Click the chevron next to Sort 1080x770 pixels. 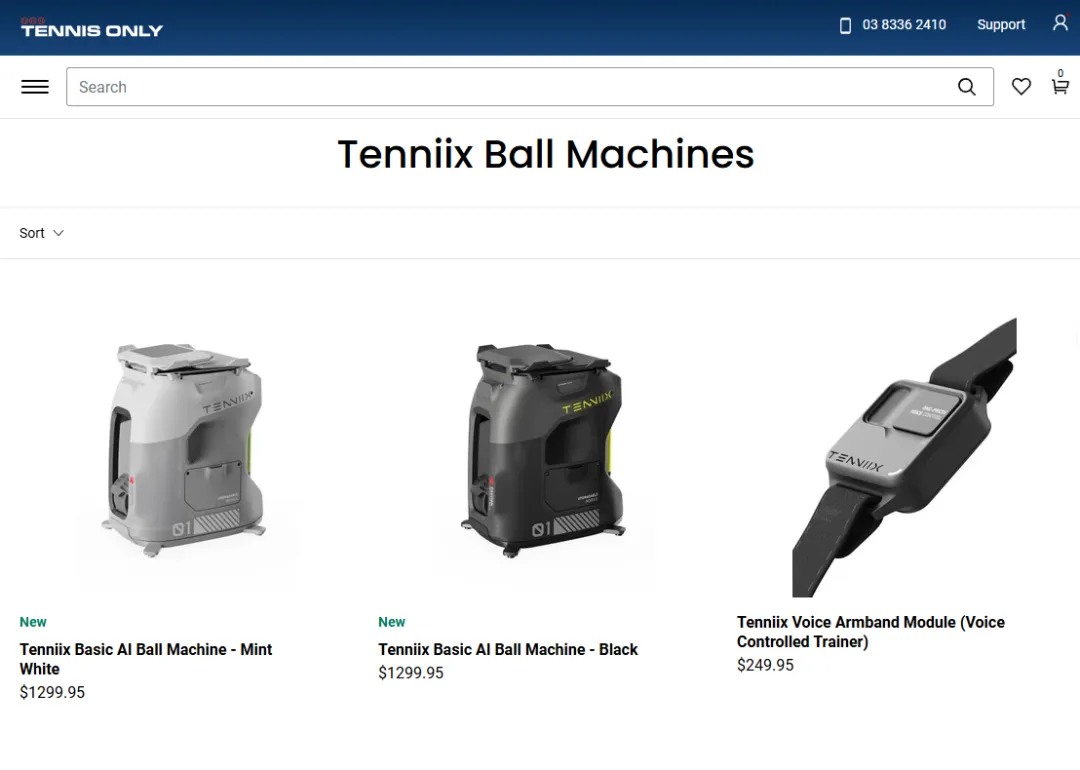point(58,233)
